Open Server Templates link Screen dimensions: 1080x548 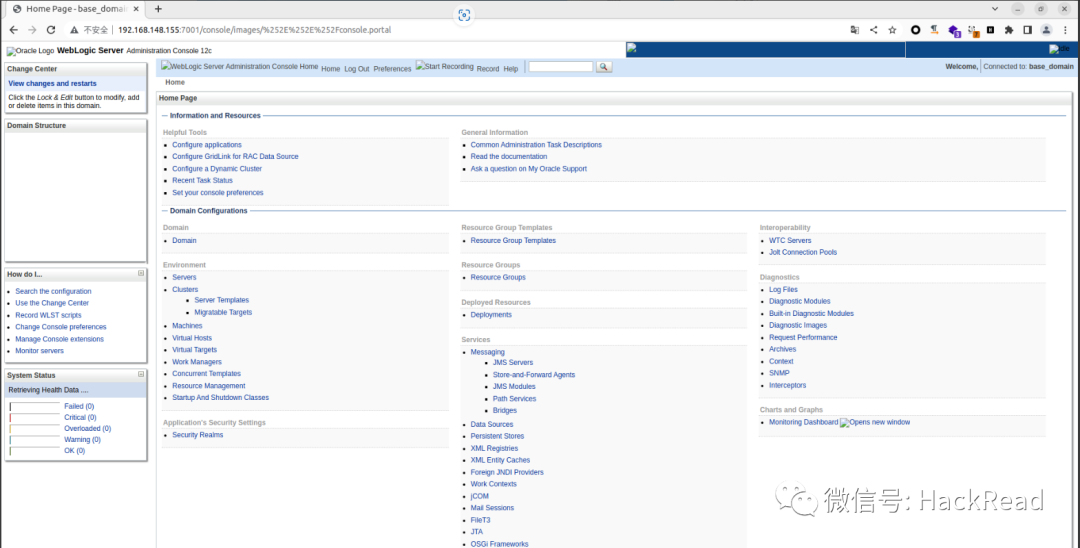[221, 300]
